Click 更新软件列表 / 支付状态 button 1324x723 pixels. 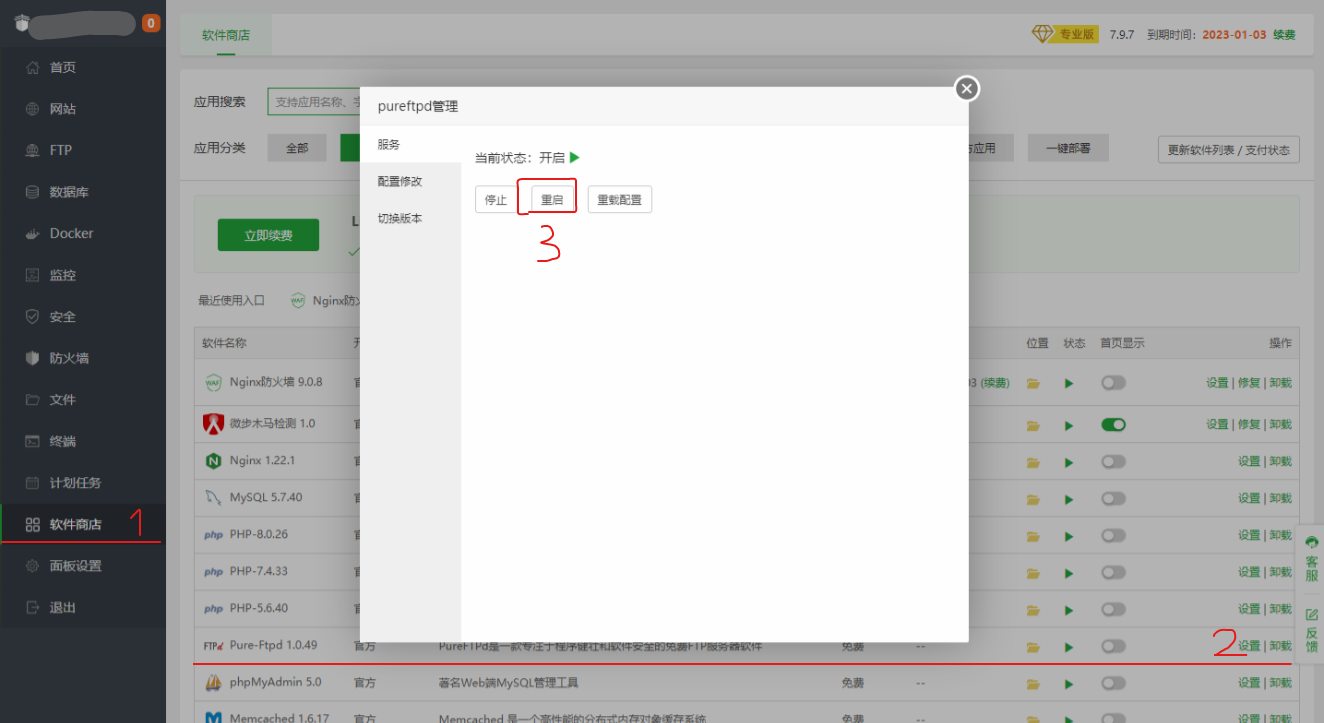point(1229,150)
